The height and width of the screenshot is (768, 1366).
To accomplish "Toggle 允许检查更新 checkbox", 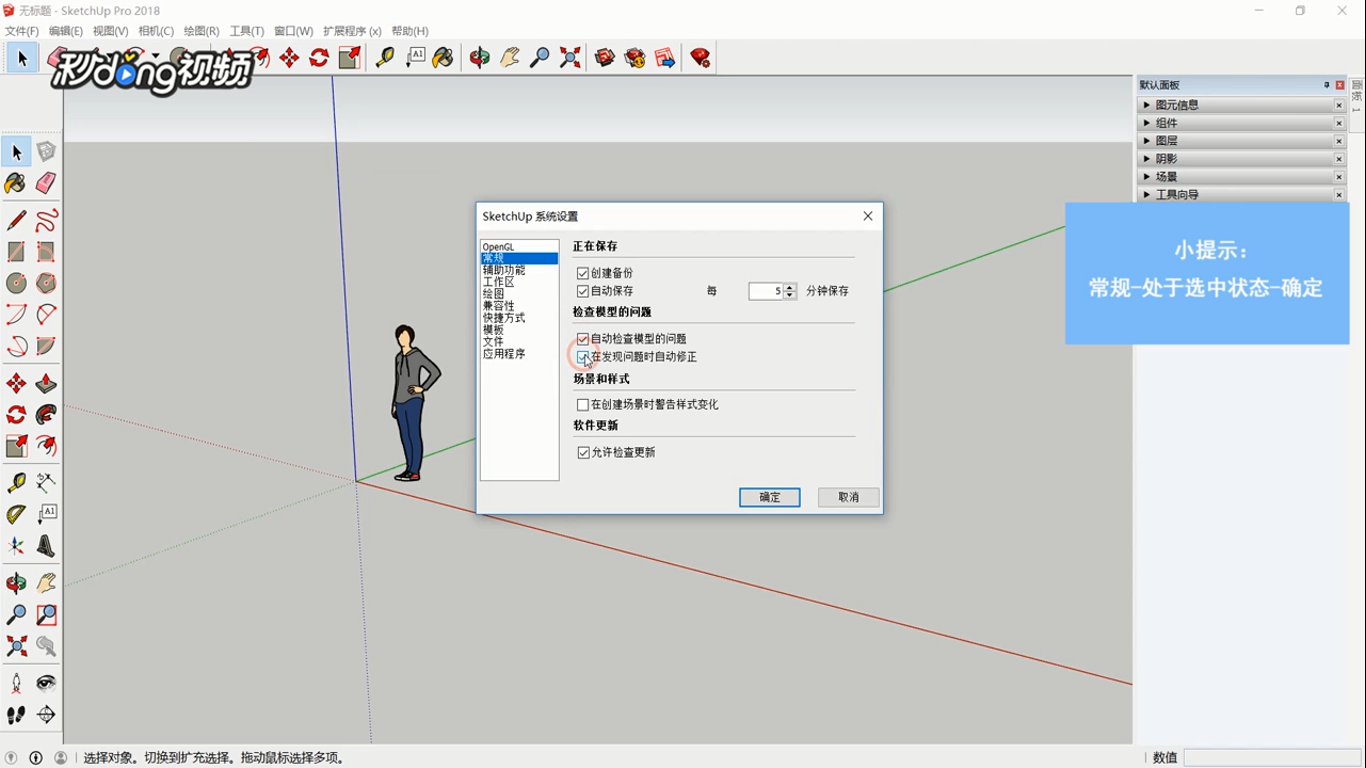I will [x=583, y=453].
